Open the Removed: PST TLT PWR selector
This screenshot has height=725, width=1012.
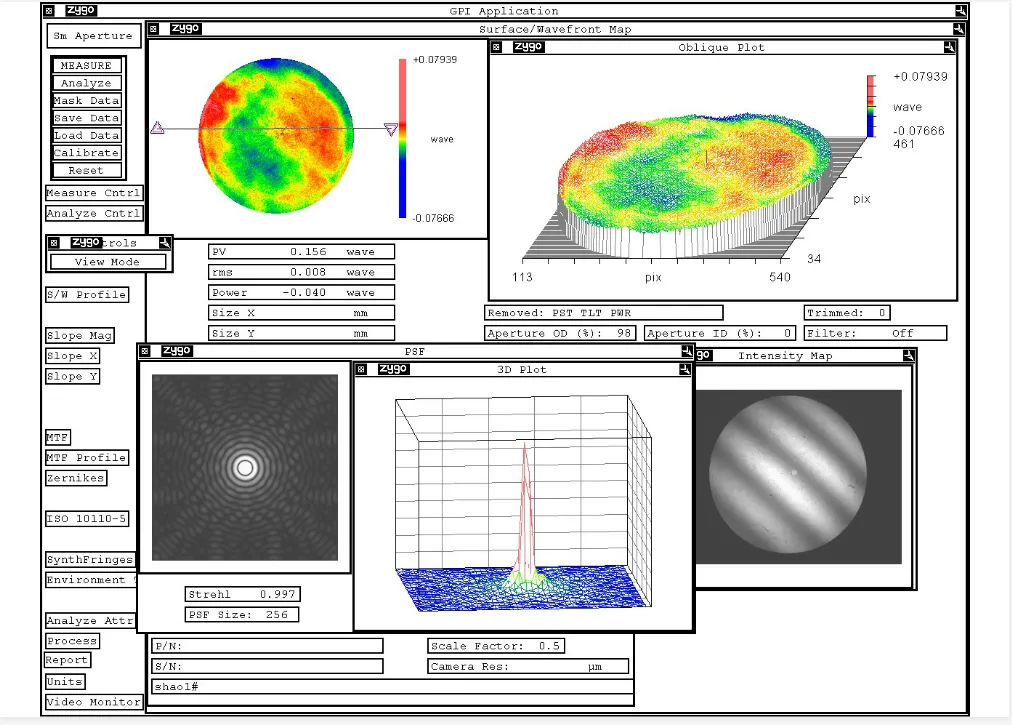[603, 313]
